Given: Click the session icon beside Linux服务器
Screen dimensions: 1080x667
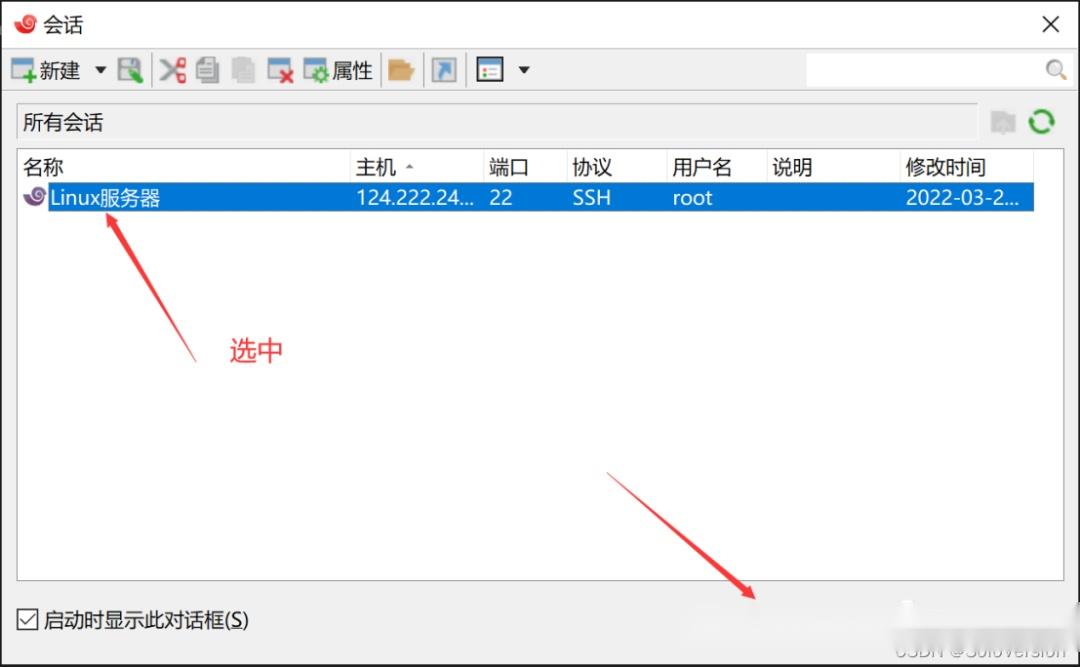Looking at the screenshot, I should point(34,197).
